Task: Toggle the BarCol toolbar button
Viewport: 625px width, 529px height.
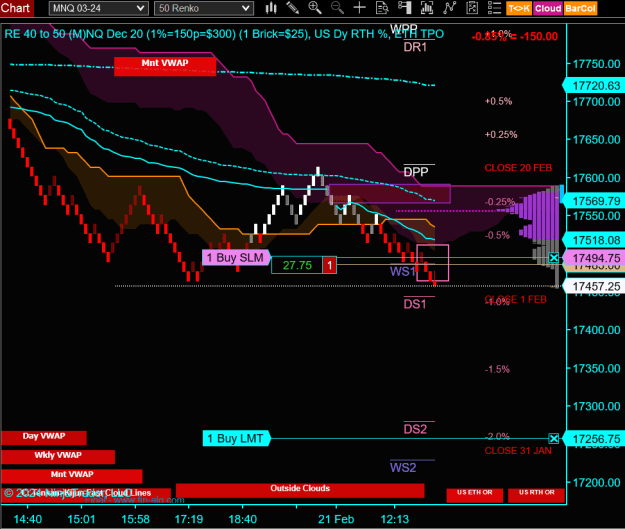Action: (x=580, y=8)
